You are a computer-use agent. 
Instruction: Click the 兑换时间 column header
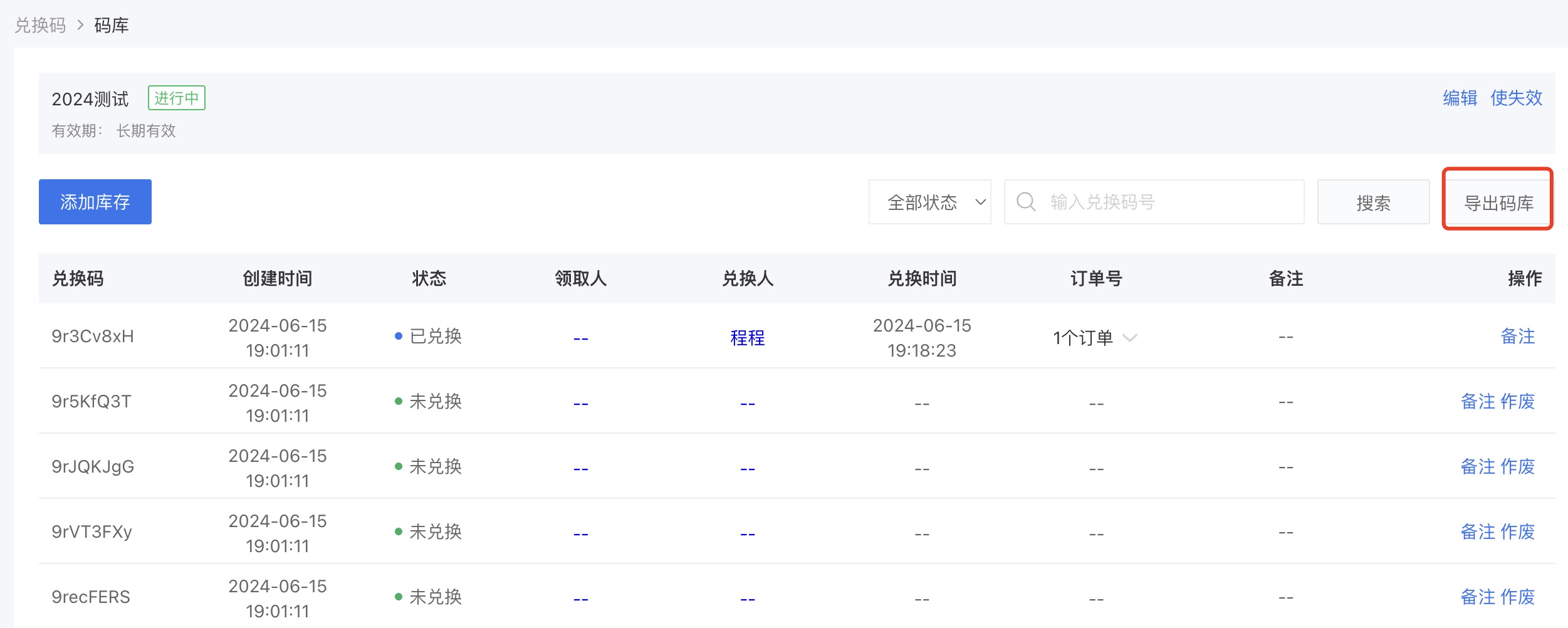(921, 278)
